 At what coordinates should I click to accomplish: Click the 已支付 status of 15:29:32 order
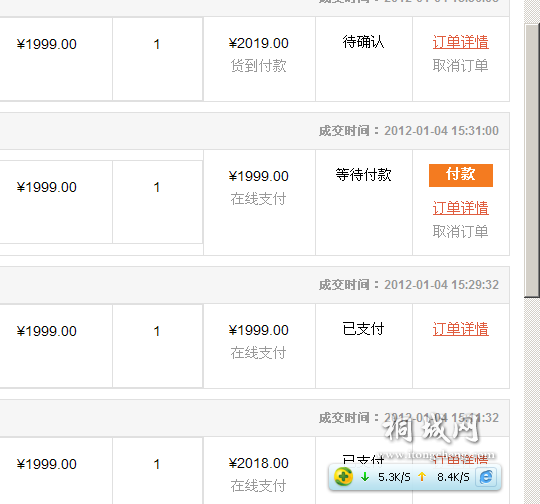pyautogui.click(x=363, y=329)
